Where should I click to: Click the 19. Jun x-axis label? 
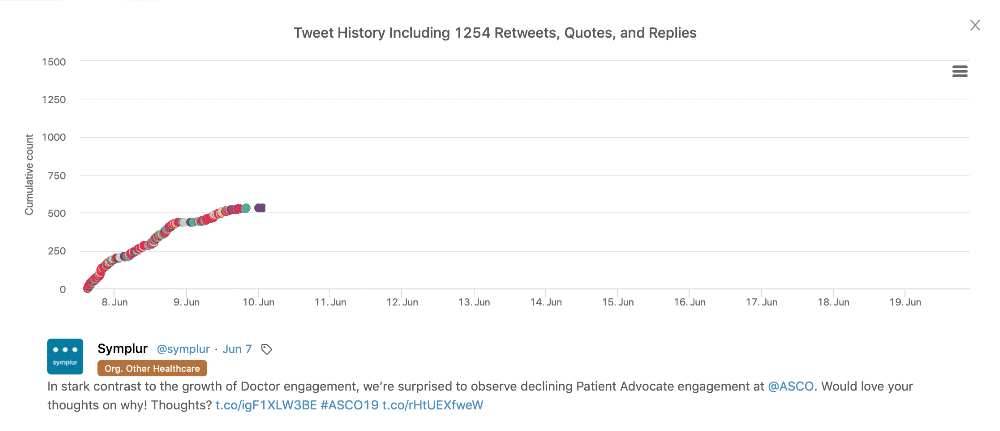pyautogui.click(x=905, y=302)
